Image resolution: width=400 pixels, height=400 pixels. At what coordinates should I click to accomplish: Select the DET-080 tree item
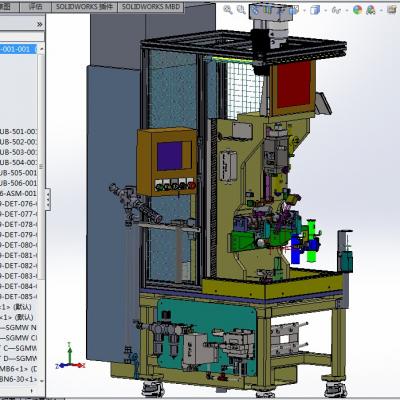(x=18, y=245)
